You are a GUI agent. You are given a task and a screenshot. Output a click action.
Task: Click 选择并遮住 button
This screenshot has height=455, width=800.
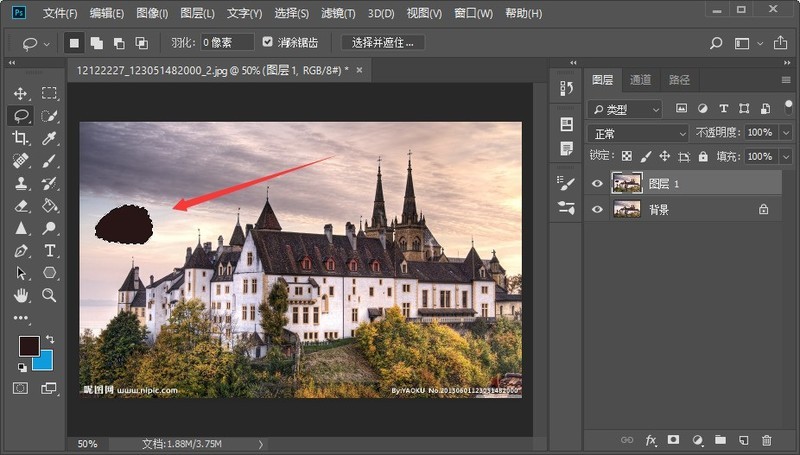[383, 42]
